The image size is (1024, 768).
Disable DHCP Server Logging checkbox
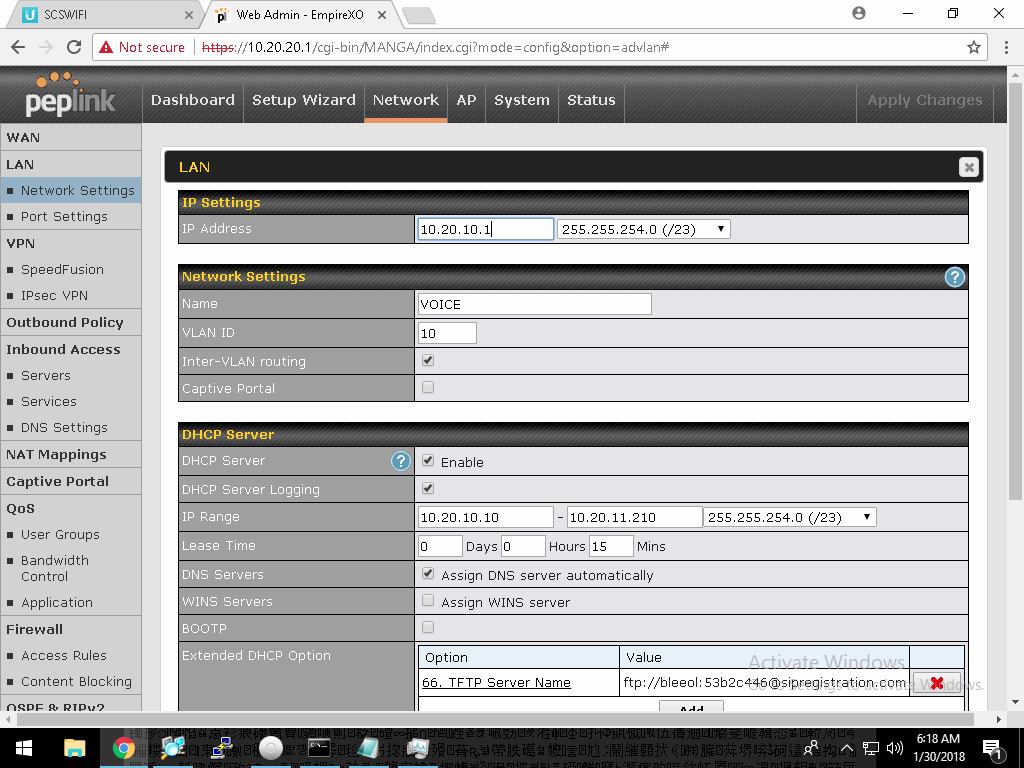click(x=428, y=488)
